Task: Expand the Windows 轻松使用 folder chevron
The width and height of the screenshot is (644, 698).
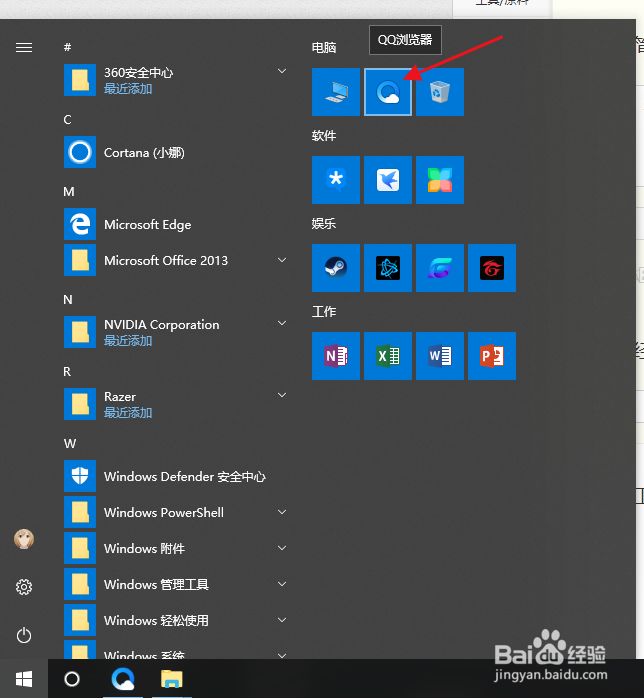Action: click(282, 620)
